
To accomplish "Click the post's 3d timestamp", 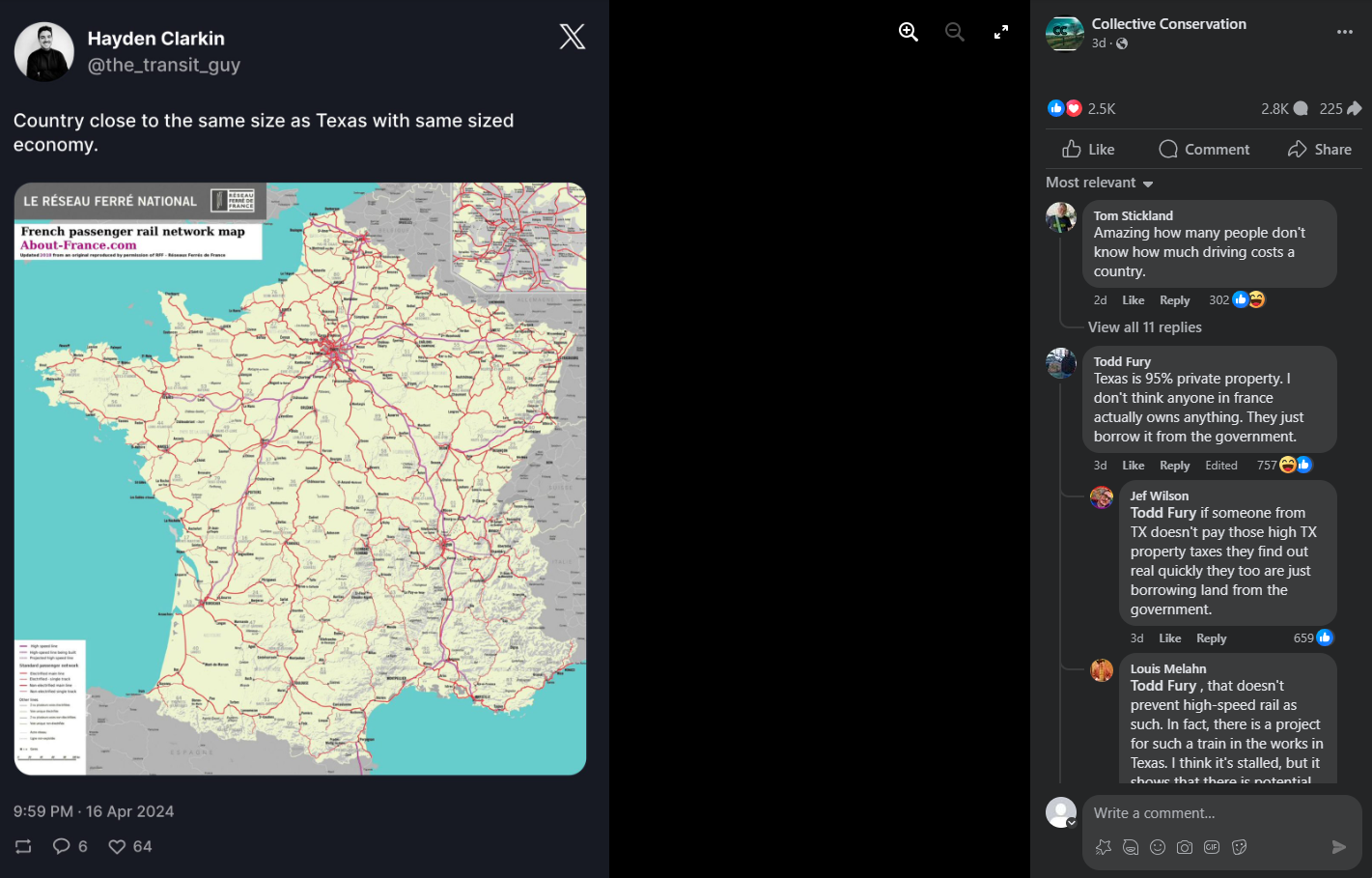I will pos(1099,43).
